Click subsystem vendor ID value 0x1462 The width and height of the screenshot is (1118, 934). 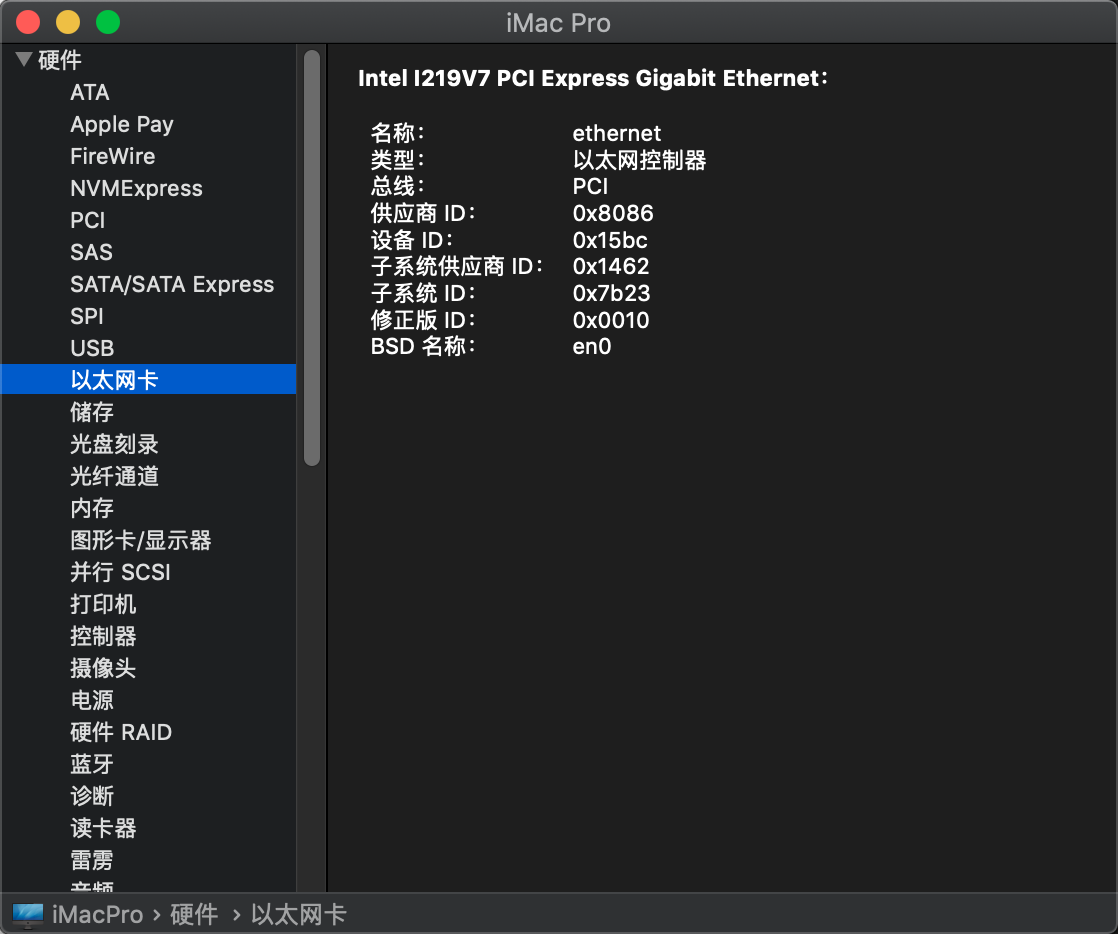pyautogui.click(x=611, y=267)
